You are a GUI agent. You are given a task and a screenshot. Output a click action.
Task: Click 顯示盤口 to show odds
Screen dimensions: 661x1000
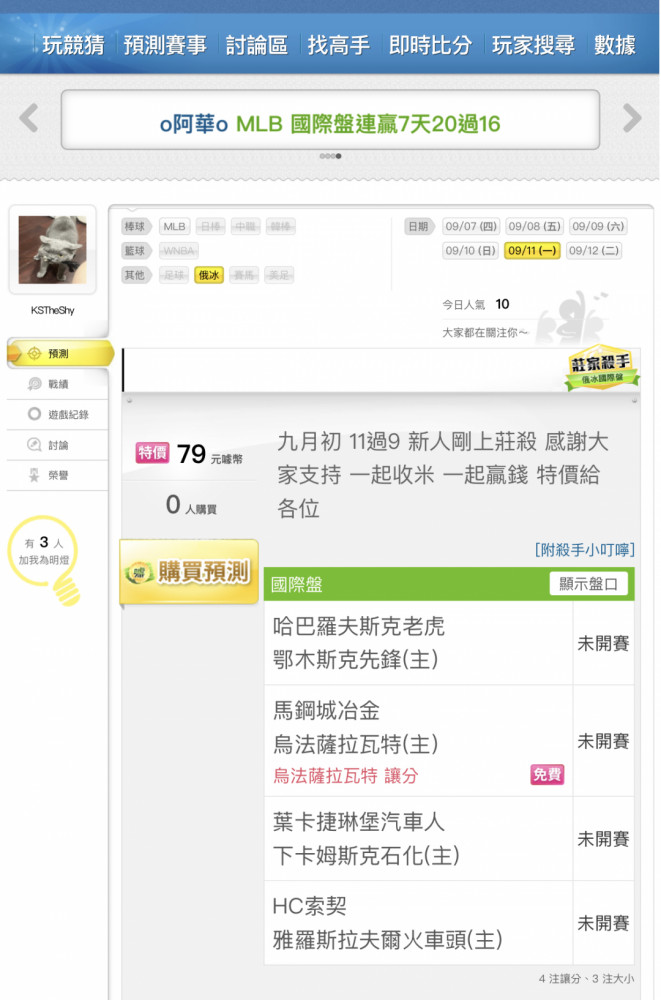[588, 584]
